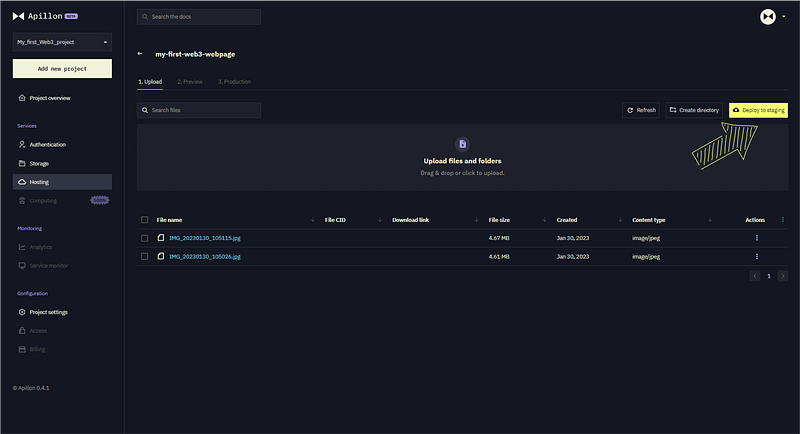Switch to the 1. Upload tab
Screen dimensions: 800x434
click(150, 82)
